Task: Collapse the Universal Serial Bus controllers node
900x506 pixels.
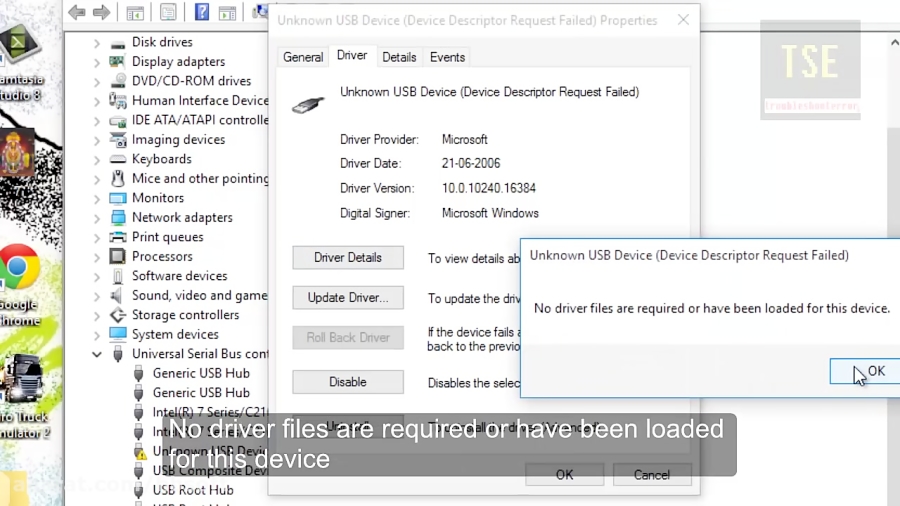Action: 96,355
